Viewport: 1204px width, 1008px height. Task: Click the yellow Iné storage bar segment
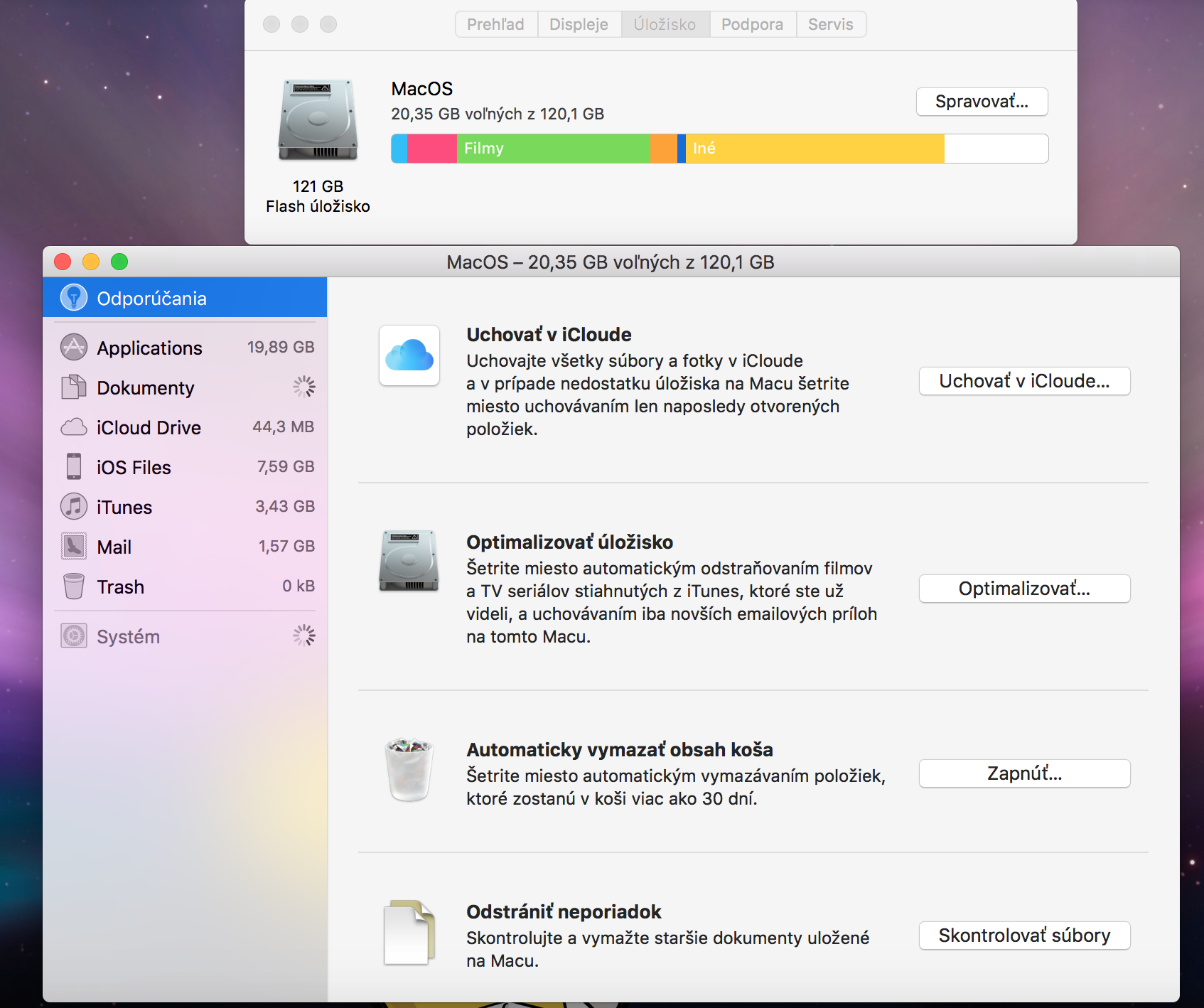(x=815, y=149)
